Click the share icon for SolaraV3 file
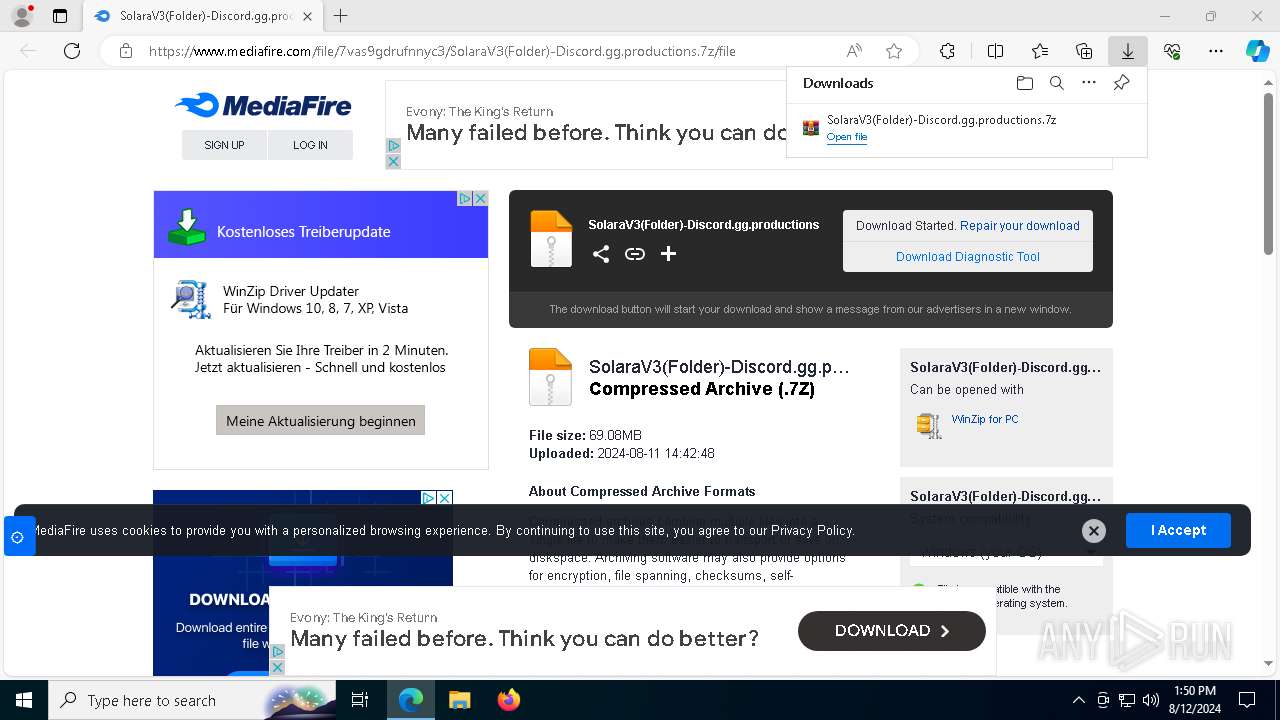 click(x=601, y=254)
